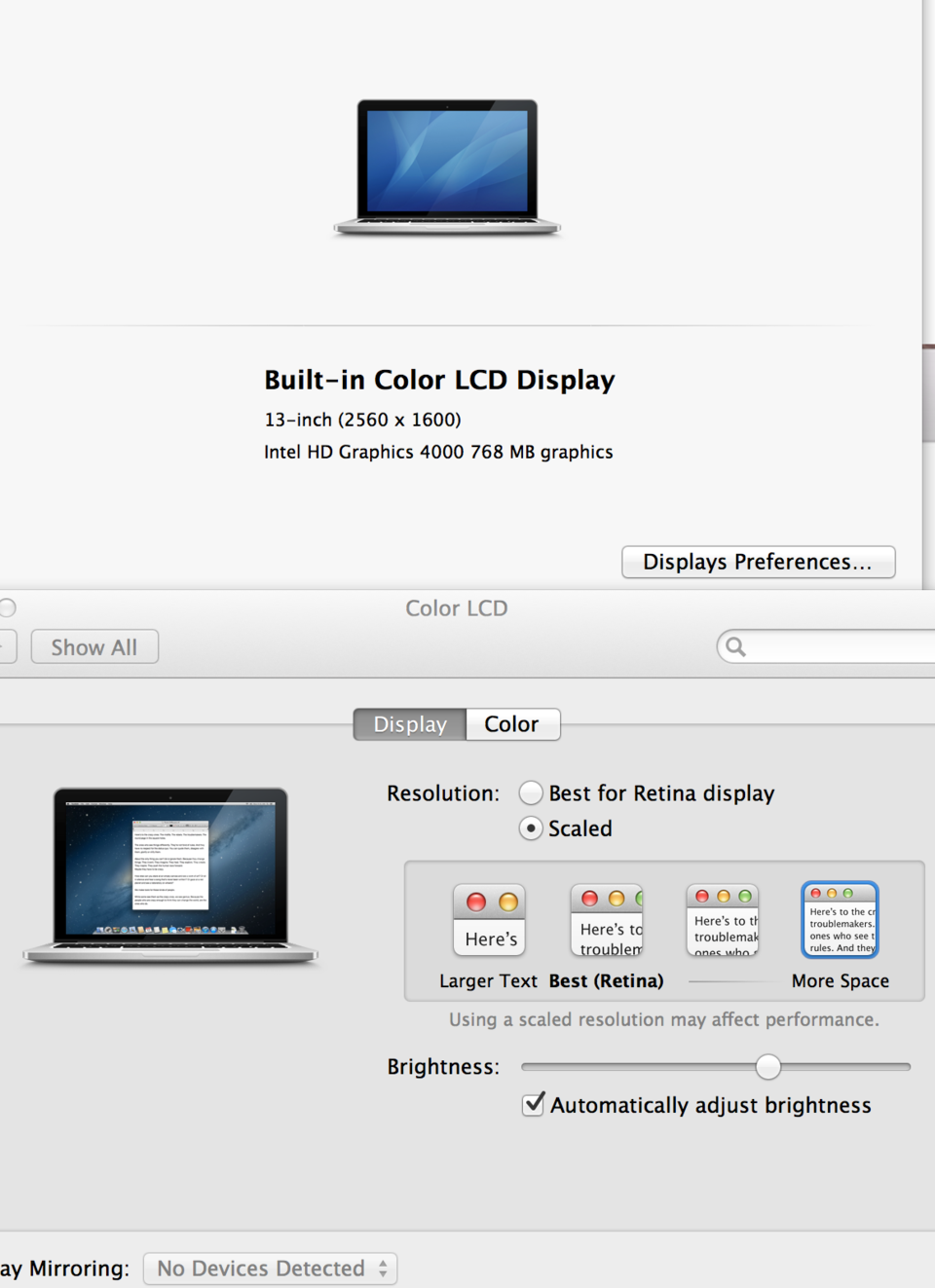Viewport: 935px width, 1288px height.
Task: Switch to the Color tab
Action: click(x=512, y=724)
